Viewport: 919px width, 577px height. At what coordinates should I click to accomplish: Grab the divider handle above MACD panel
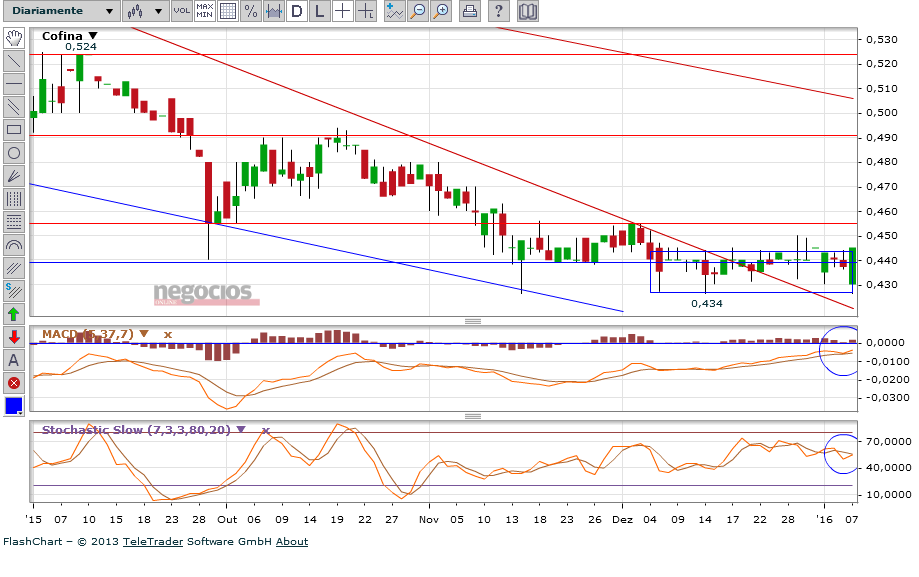(x=473, y=321)
